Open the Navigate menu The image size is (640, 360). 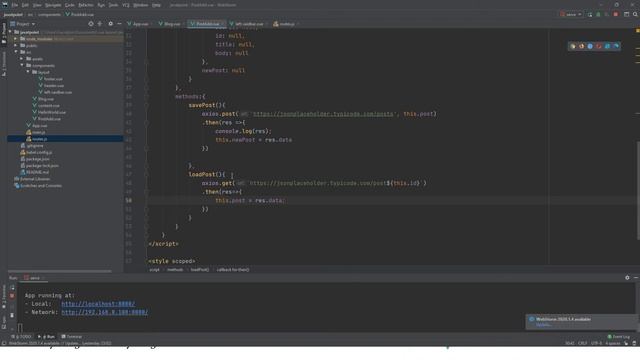coord(53,5)
